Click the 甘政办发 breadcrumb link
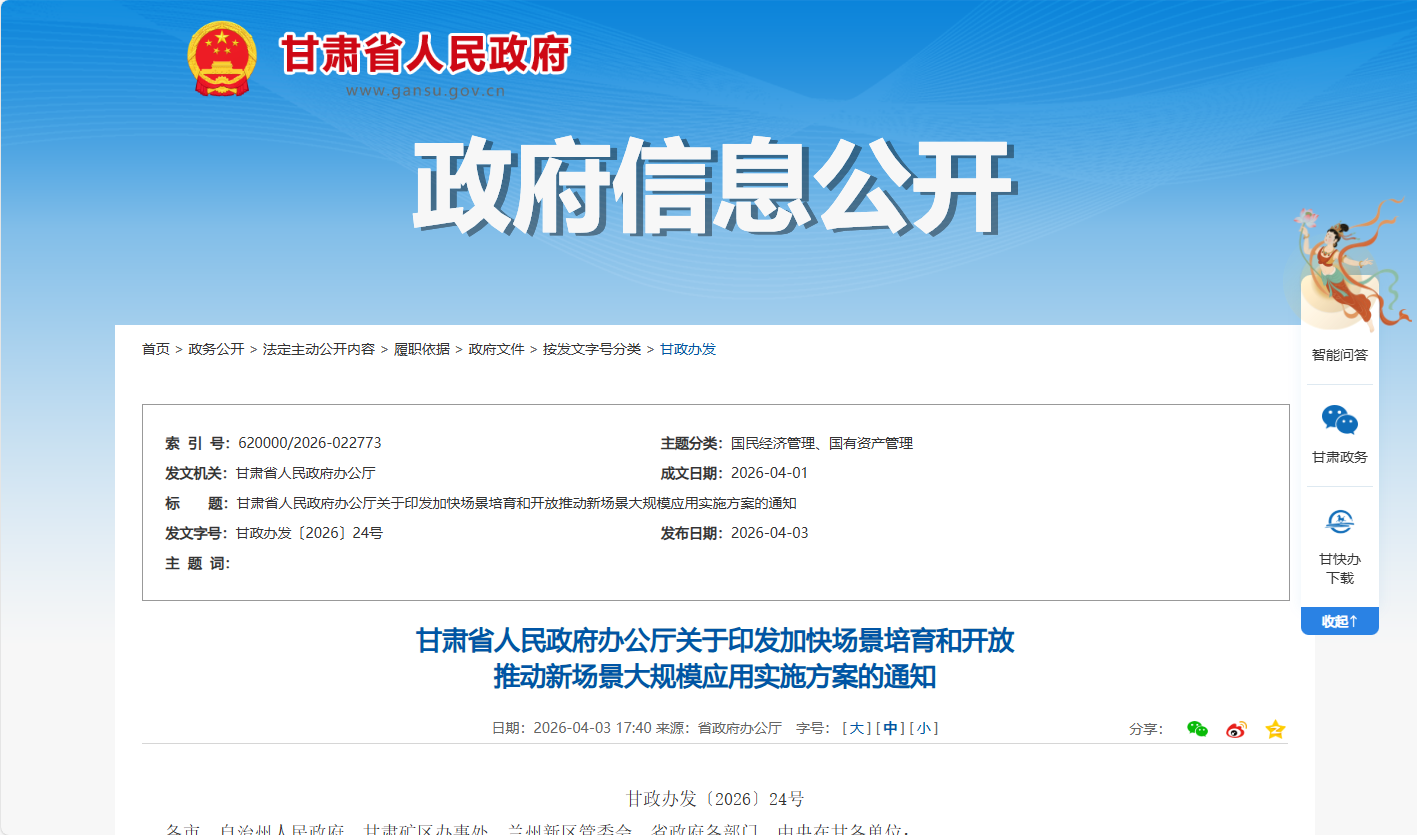This screenshot has height=835, width=1417. [687, 349]
